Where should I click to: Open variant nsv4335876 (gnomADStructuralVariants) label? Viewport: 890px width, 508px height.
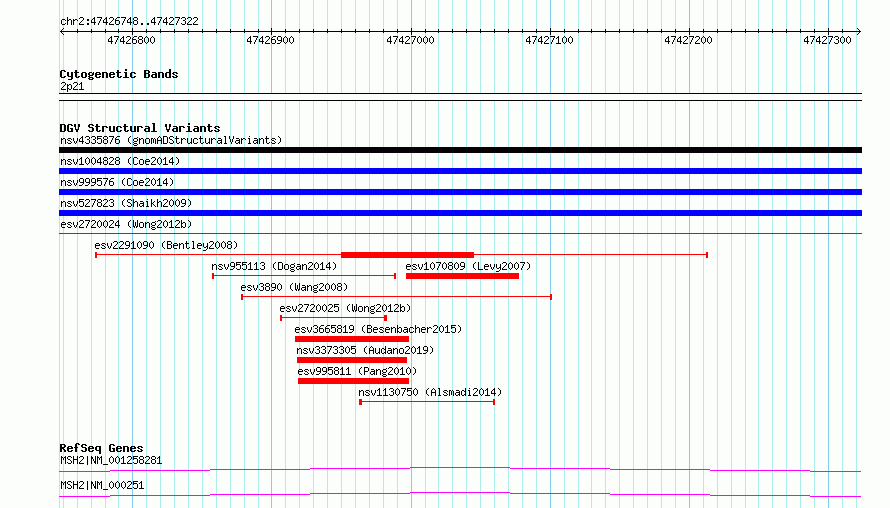171,140
